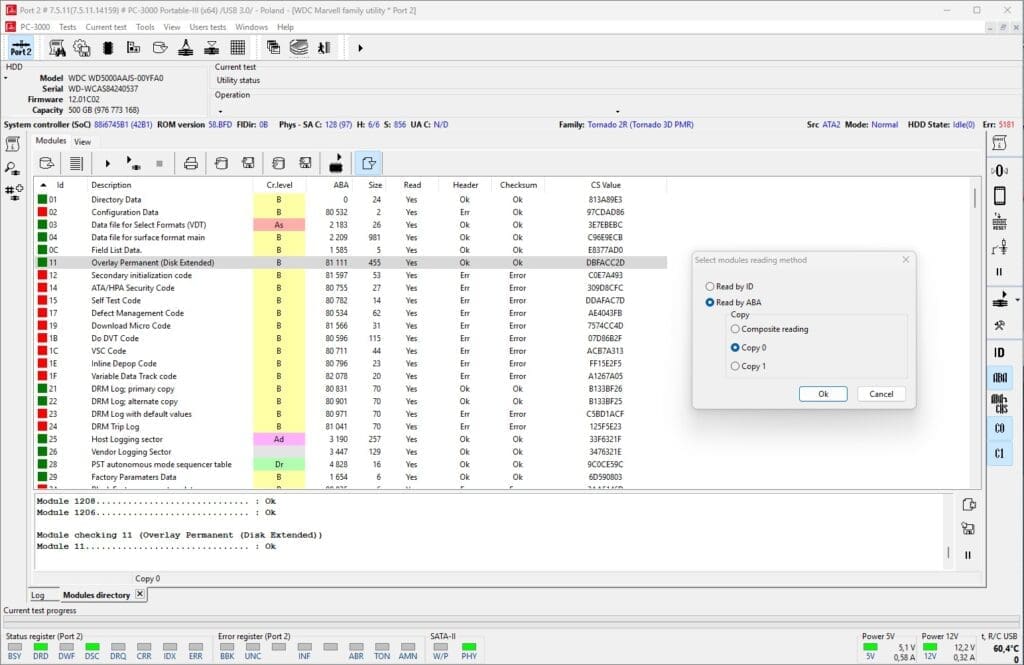Select the Directory Data module row

(351, 199)
